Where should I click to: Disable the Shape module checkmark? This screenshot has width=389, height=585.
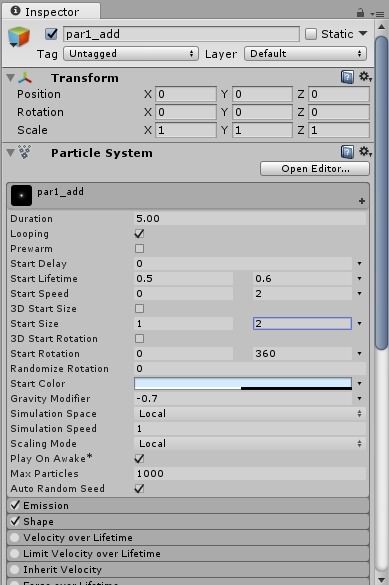pyautogui.click(x=15, y=521)
